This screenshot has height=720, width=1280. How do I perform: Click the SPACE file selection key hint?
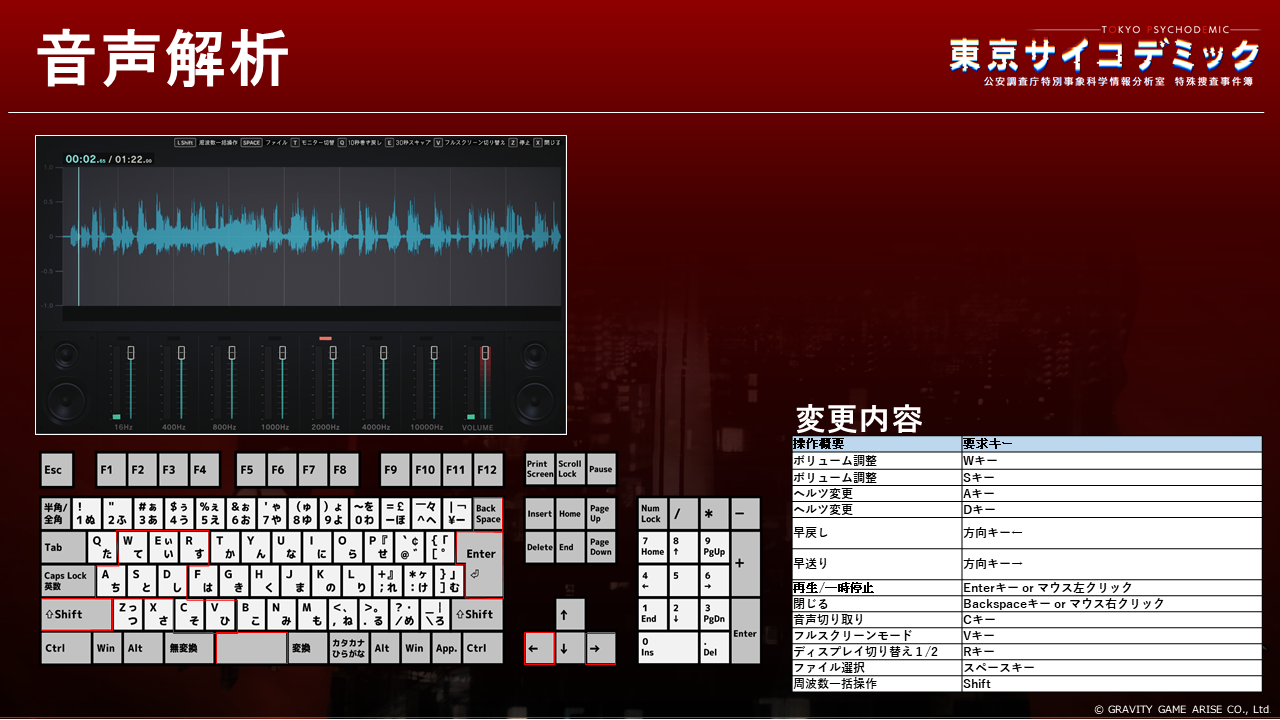coord(264,142)
